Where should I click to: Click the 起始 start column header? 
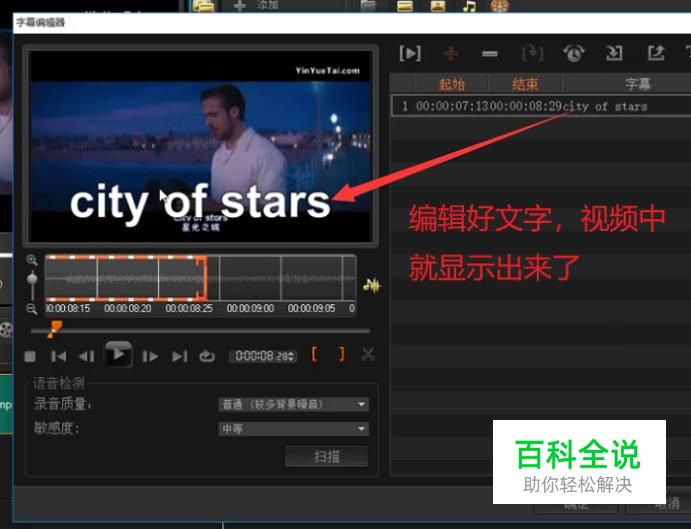pyautogui.click(x=452, y=84)
